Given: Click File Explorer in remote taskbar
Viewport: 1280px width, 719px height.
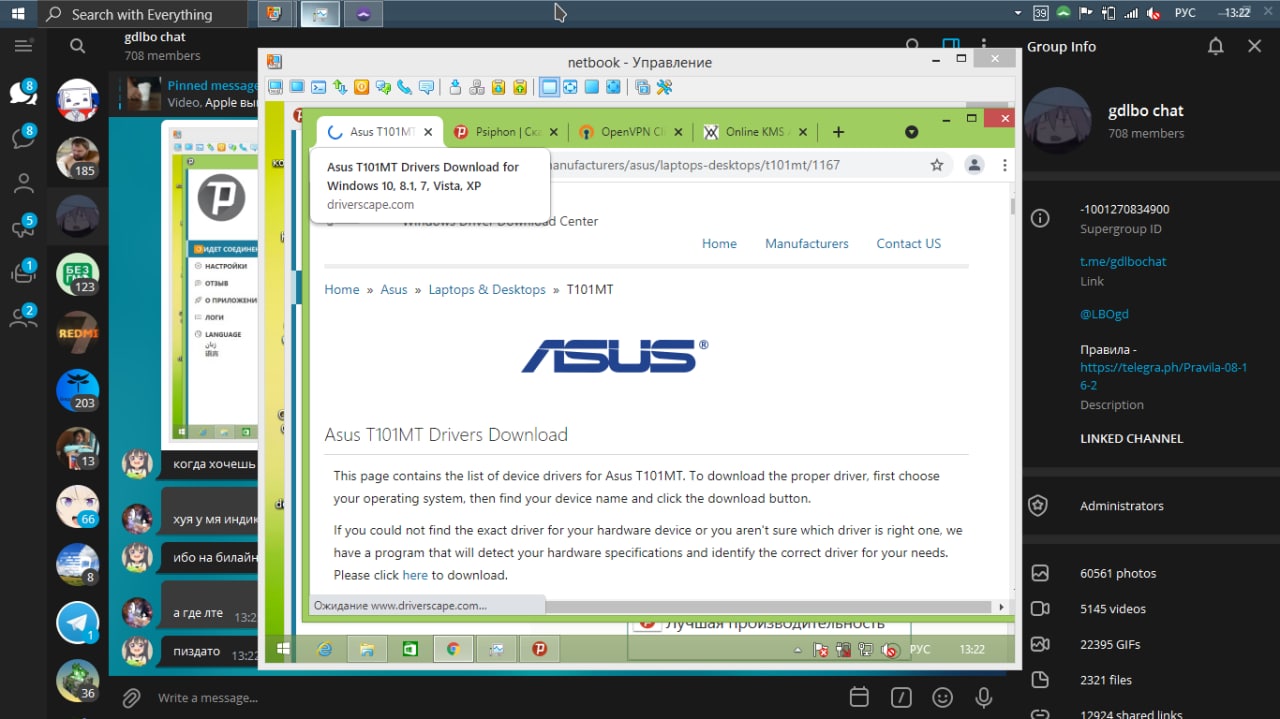Looking at the screenshot, I should point(367,649).
